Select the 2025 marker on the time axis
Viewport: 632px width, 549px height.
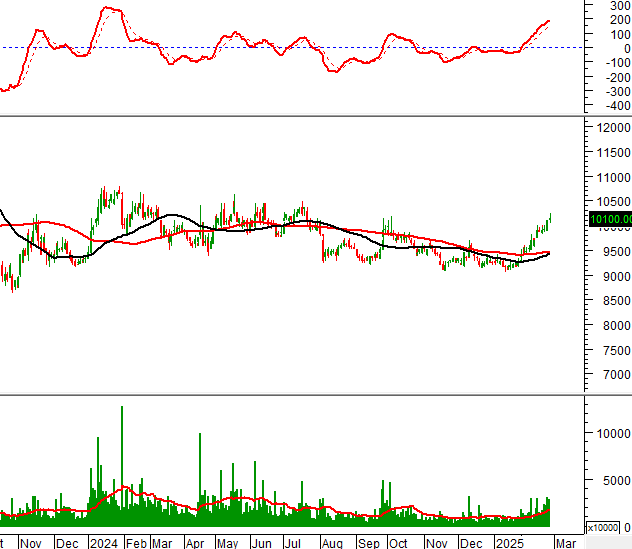pyautogui.click(x=508, y=542)
